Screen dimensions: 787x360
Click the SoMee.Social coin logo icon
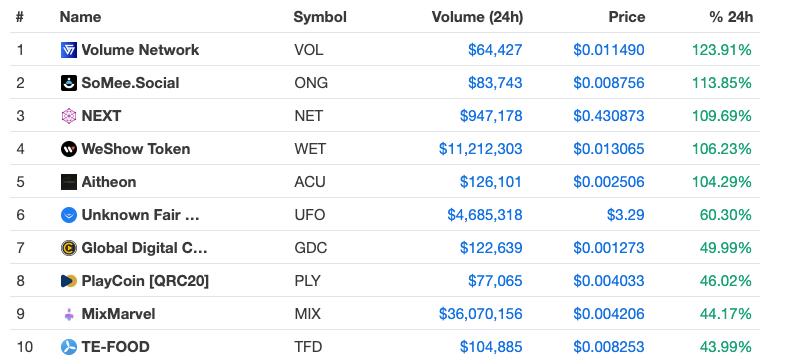[x=69, y=83]
